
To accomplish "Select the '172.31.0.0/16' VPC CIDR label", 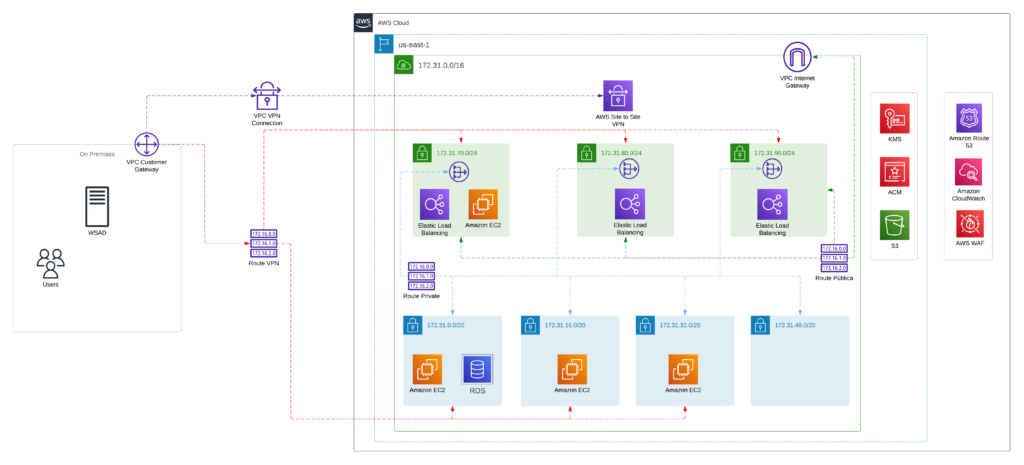I will tap(441, 65).
